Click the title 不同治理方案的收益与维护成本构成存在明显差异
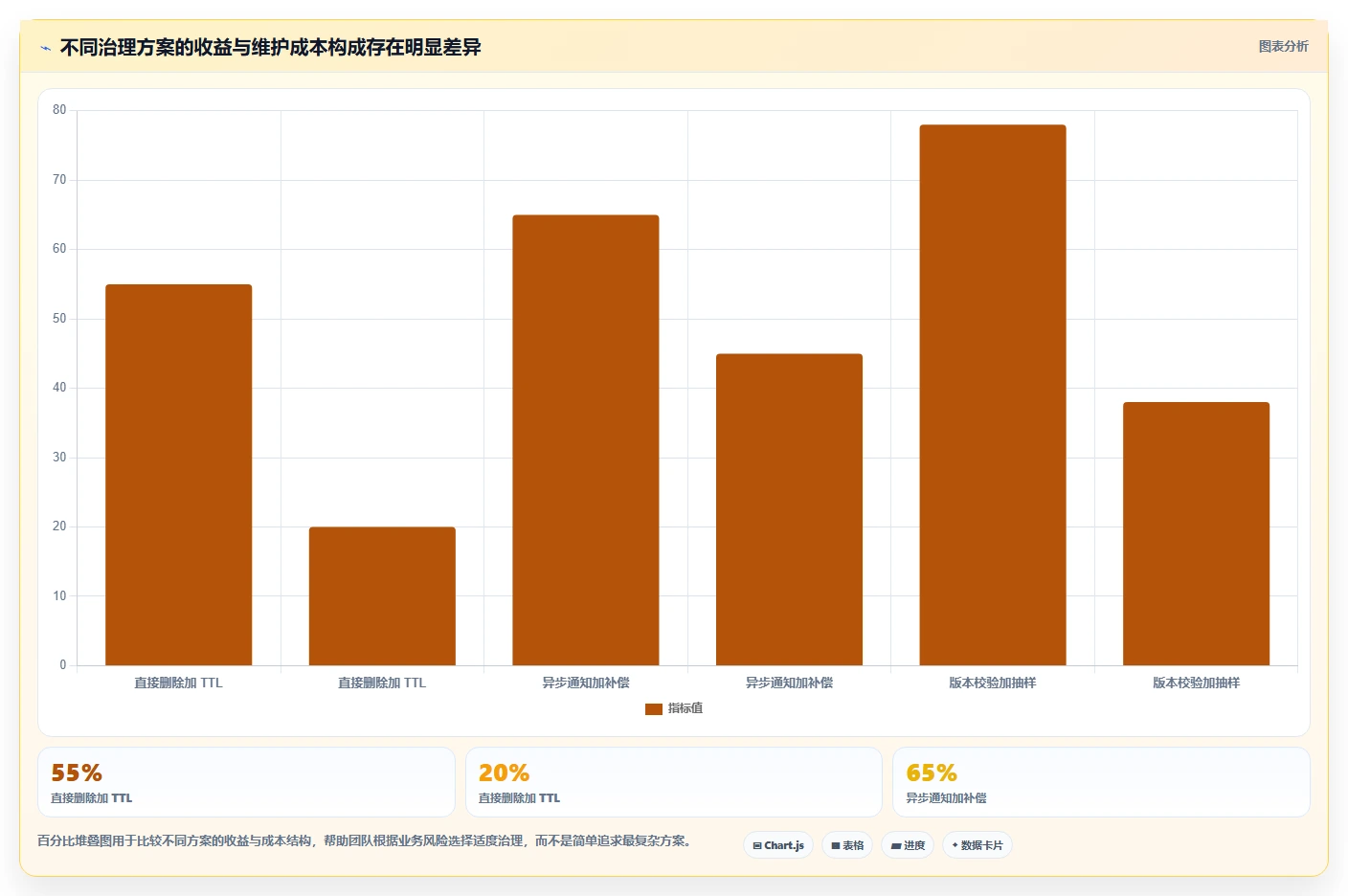This screenshot has height=896, width=1348. pyautogui.click(x=270, y=48)
